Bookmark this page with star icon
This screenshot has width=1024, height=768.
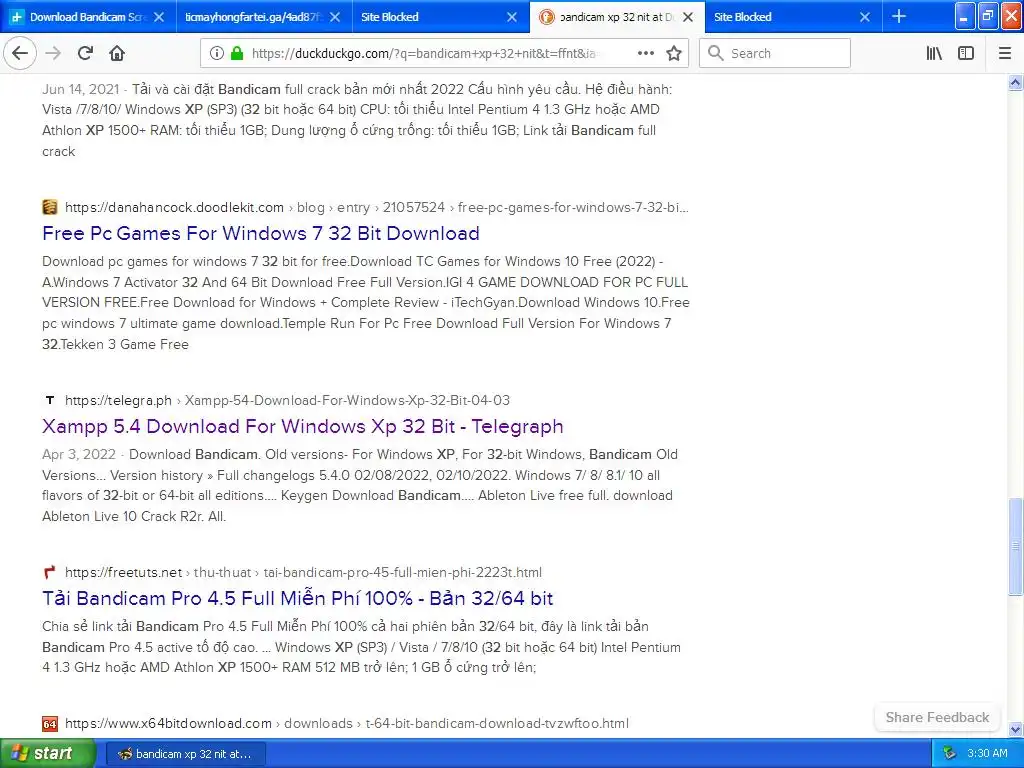674,53
